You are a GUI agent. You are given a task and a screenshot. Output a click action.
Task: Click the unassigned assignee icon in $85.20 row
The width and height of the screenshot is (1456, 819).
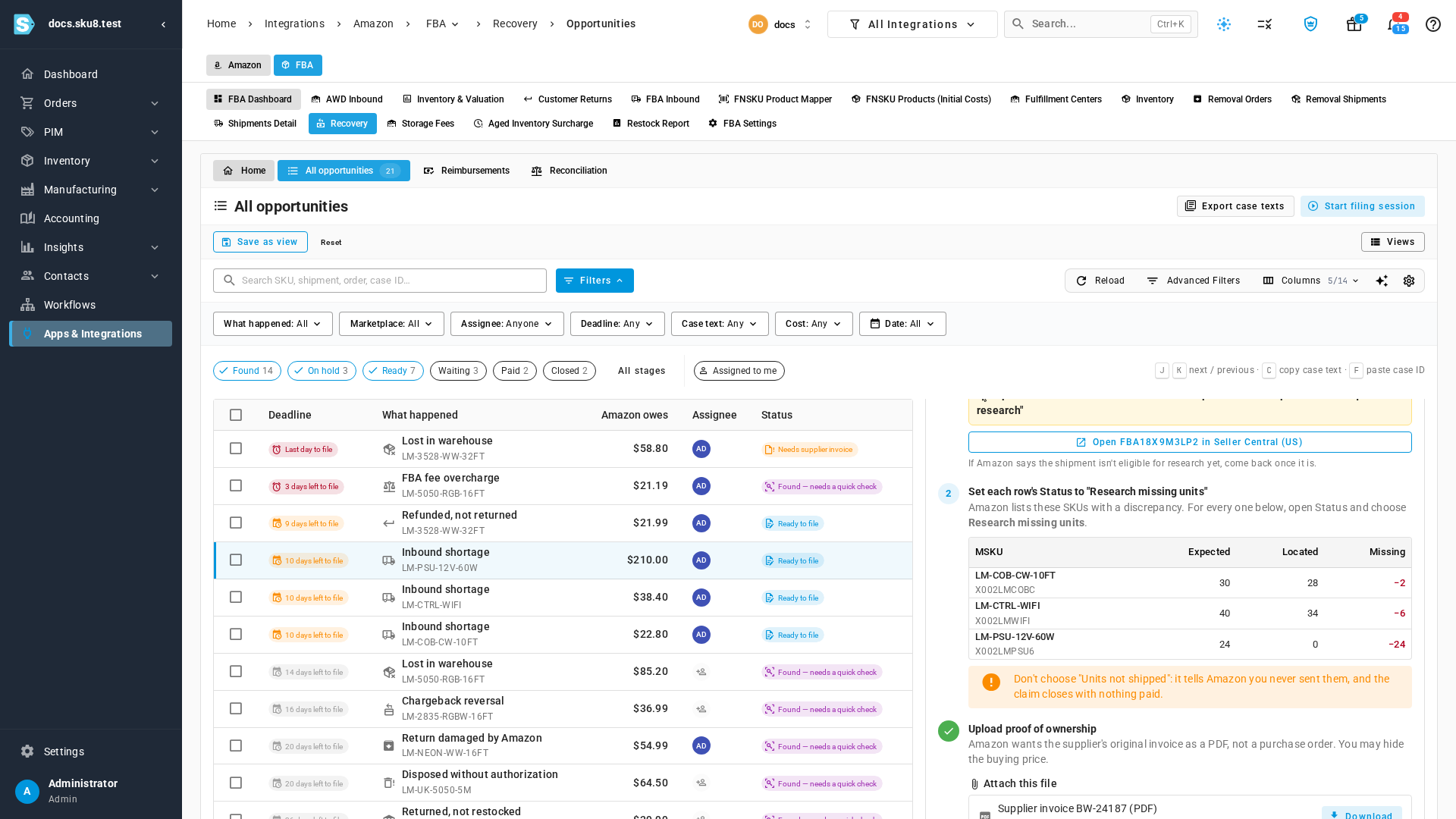point(701,672)
